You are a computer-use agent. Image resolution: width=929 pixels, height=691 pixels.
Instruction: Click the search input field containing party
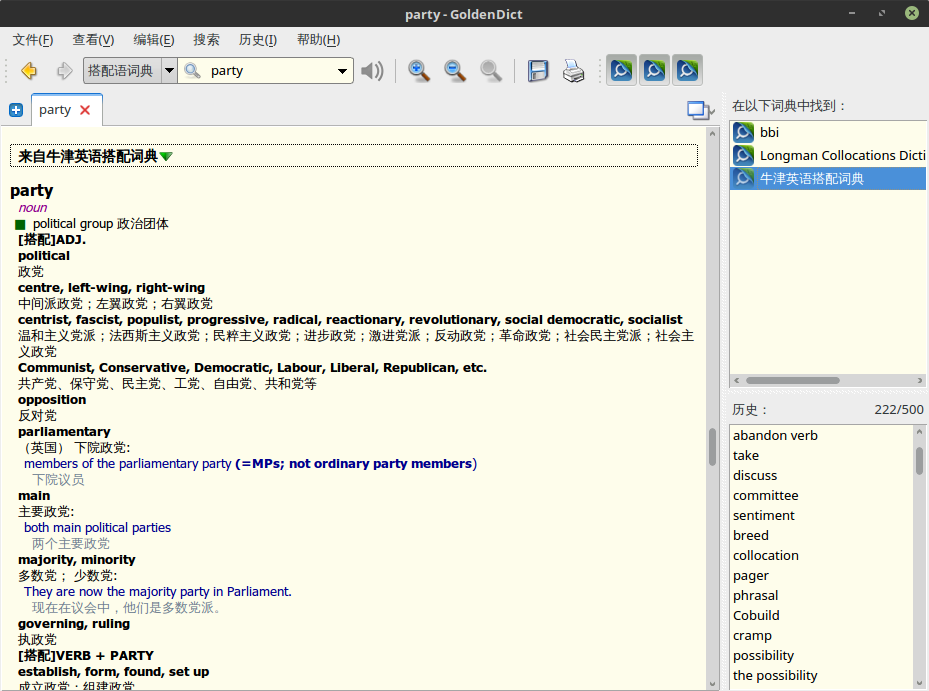pyautogui.click(x=270, y=71)
